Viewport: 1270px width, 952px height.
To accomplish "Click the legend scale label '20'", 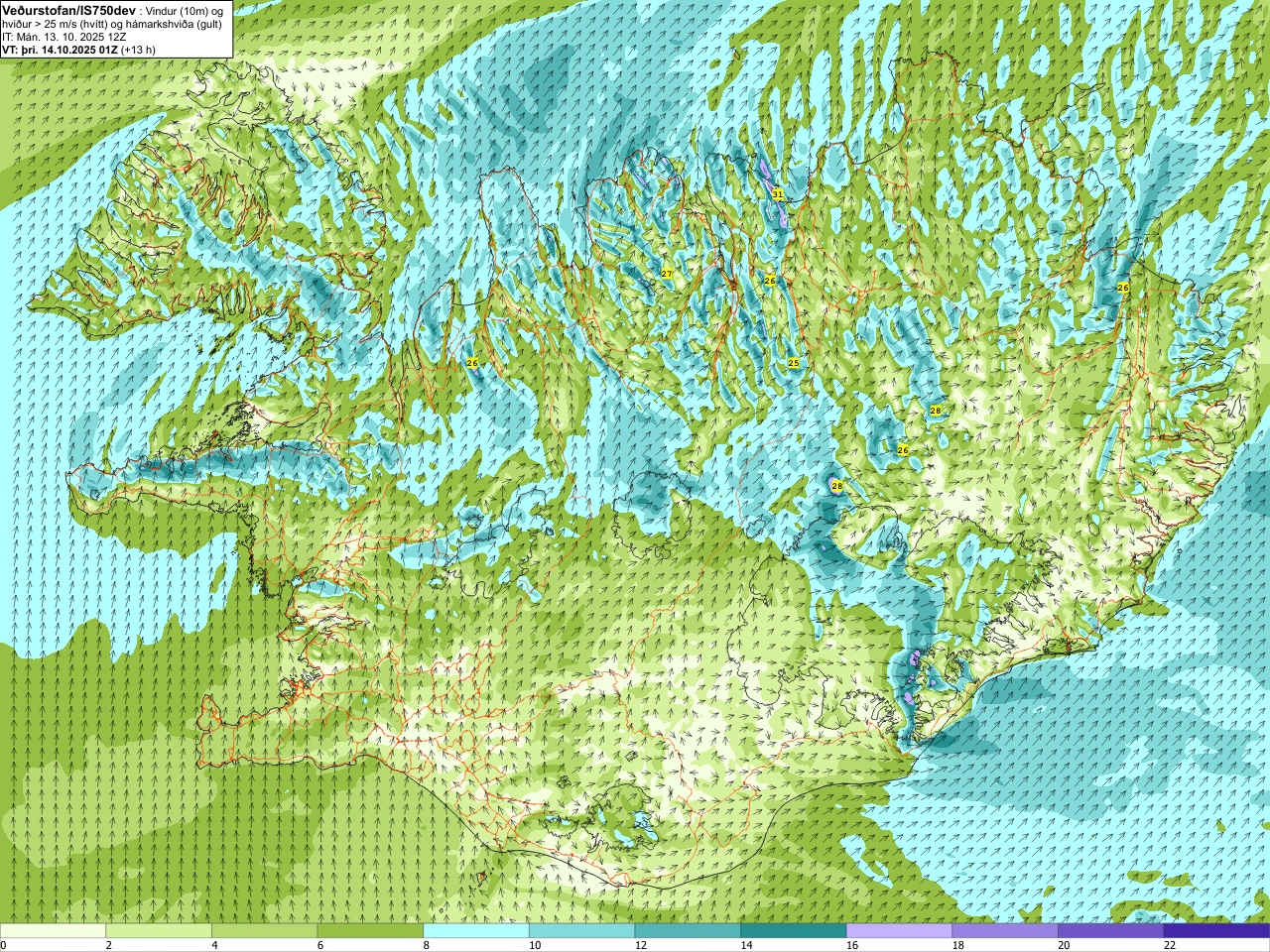I will point(1064,945).
